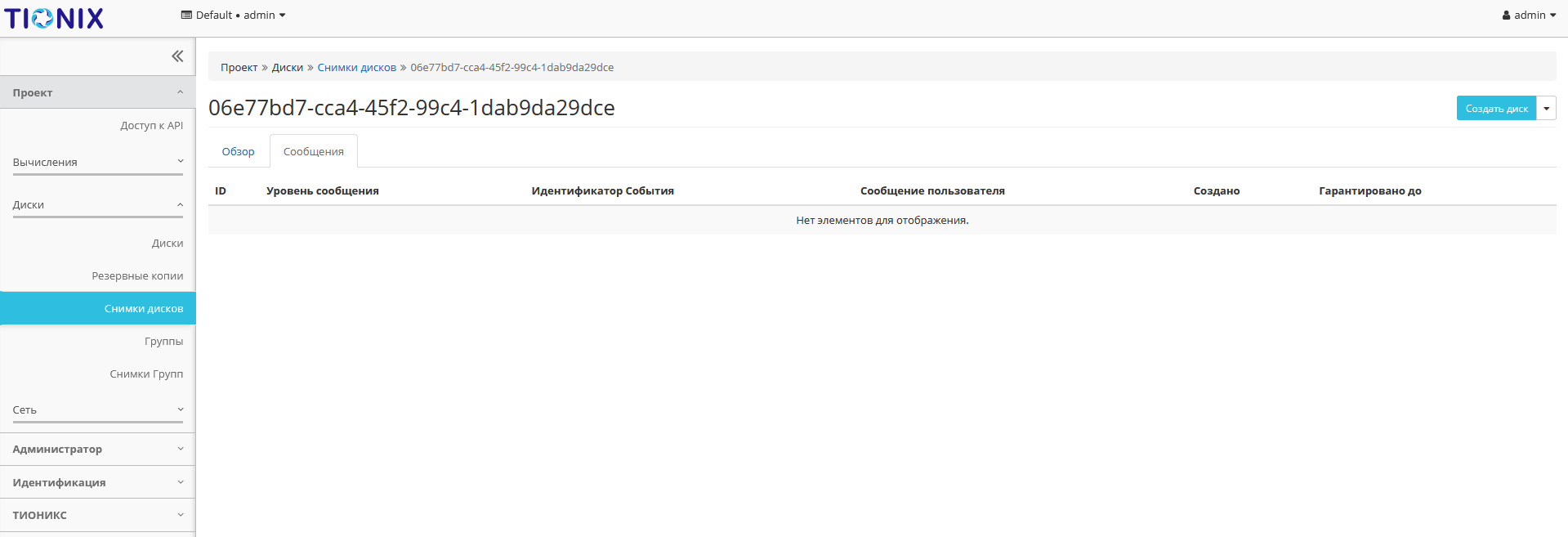1568x537 pixels.
Task: Click the TIONIX logo
Action: (54, 18)
